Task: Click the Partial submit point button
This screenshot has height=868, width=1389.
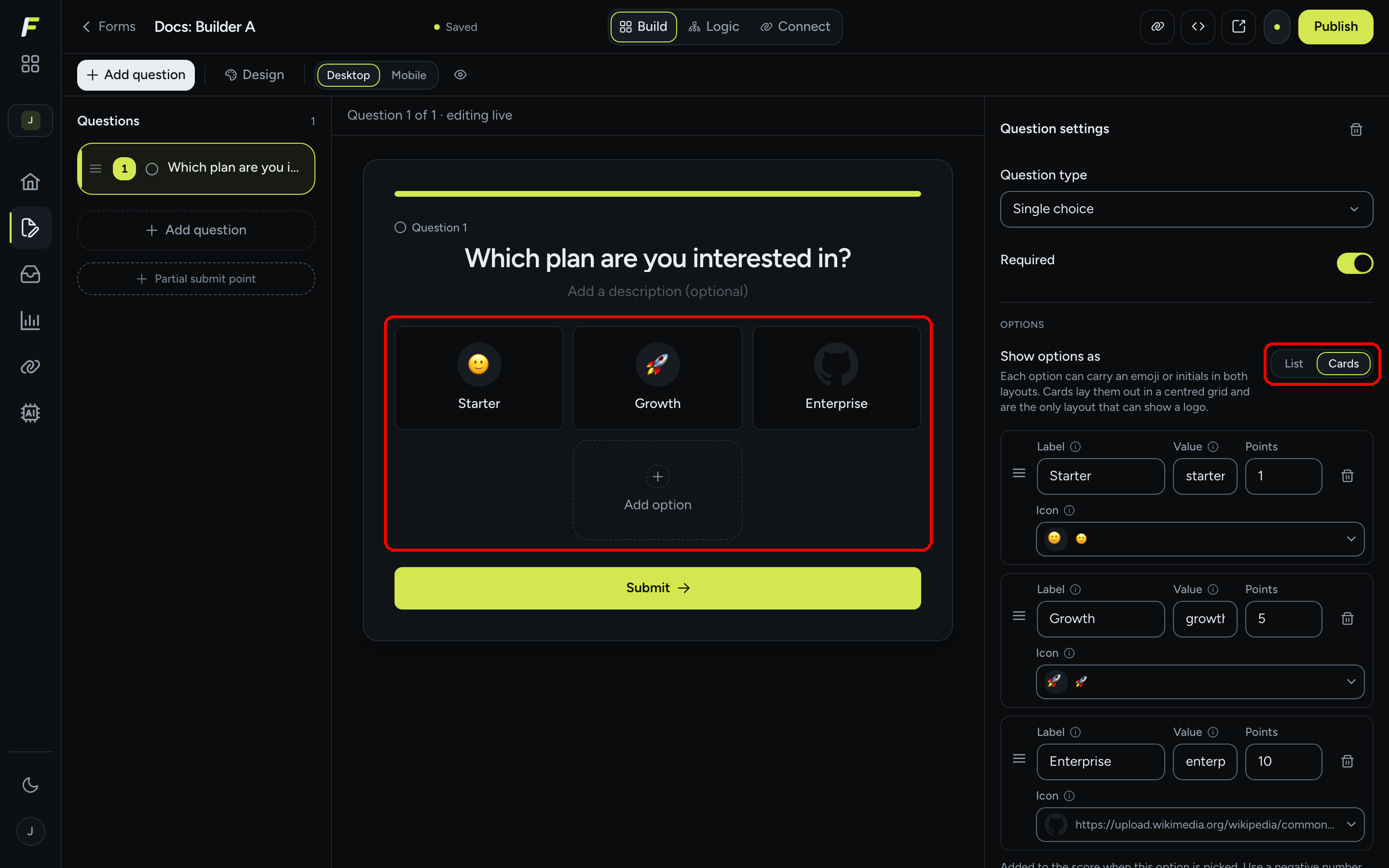Action: [196, 279]
